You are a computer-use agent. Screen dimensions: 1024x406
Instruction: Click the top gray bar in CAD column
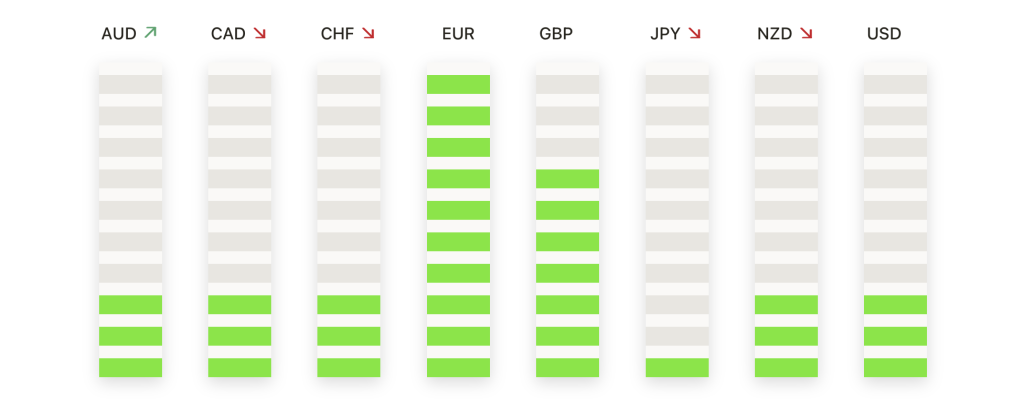point(240,84)
